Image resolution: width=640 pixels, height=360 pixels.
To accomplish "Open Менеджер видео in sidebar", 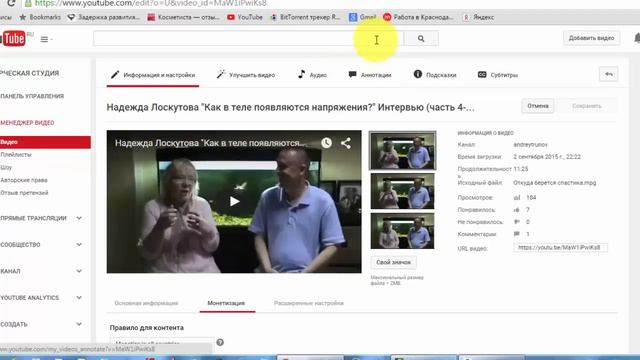I will pyautogui.click(x=27, y=123).
